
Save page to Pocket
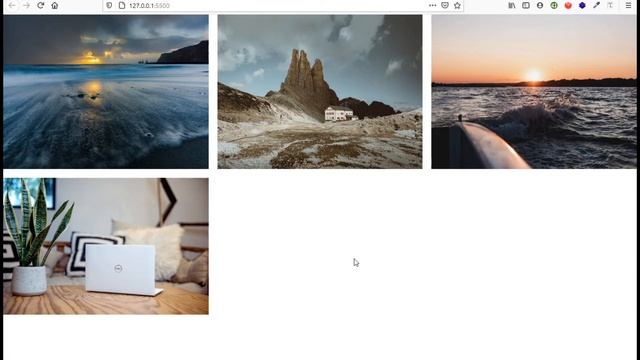pyautogui.click(x=445, y=5)
